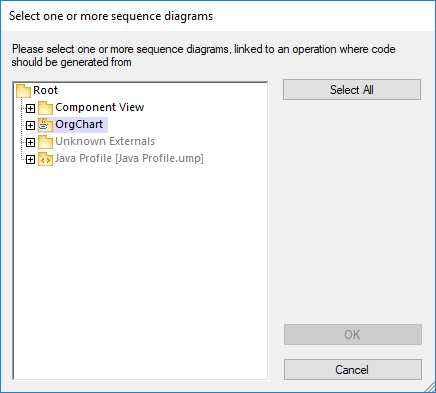Select Java Profile [Java Profile.ump] label
The image size is (436, 393).
pos(129,158)
